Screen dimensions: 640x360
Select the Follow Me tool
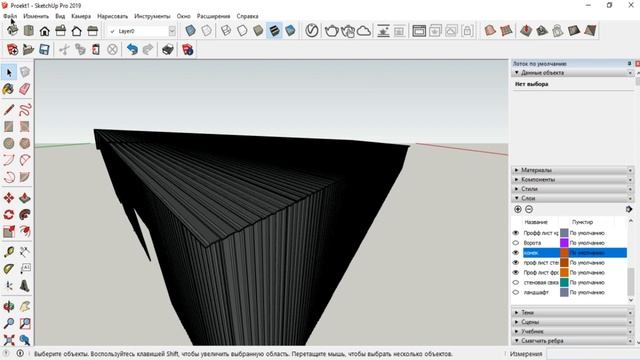coord(25,215)
